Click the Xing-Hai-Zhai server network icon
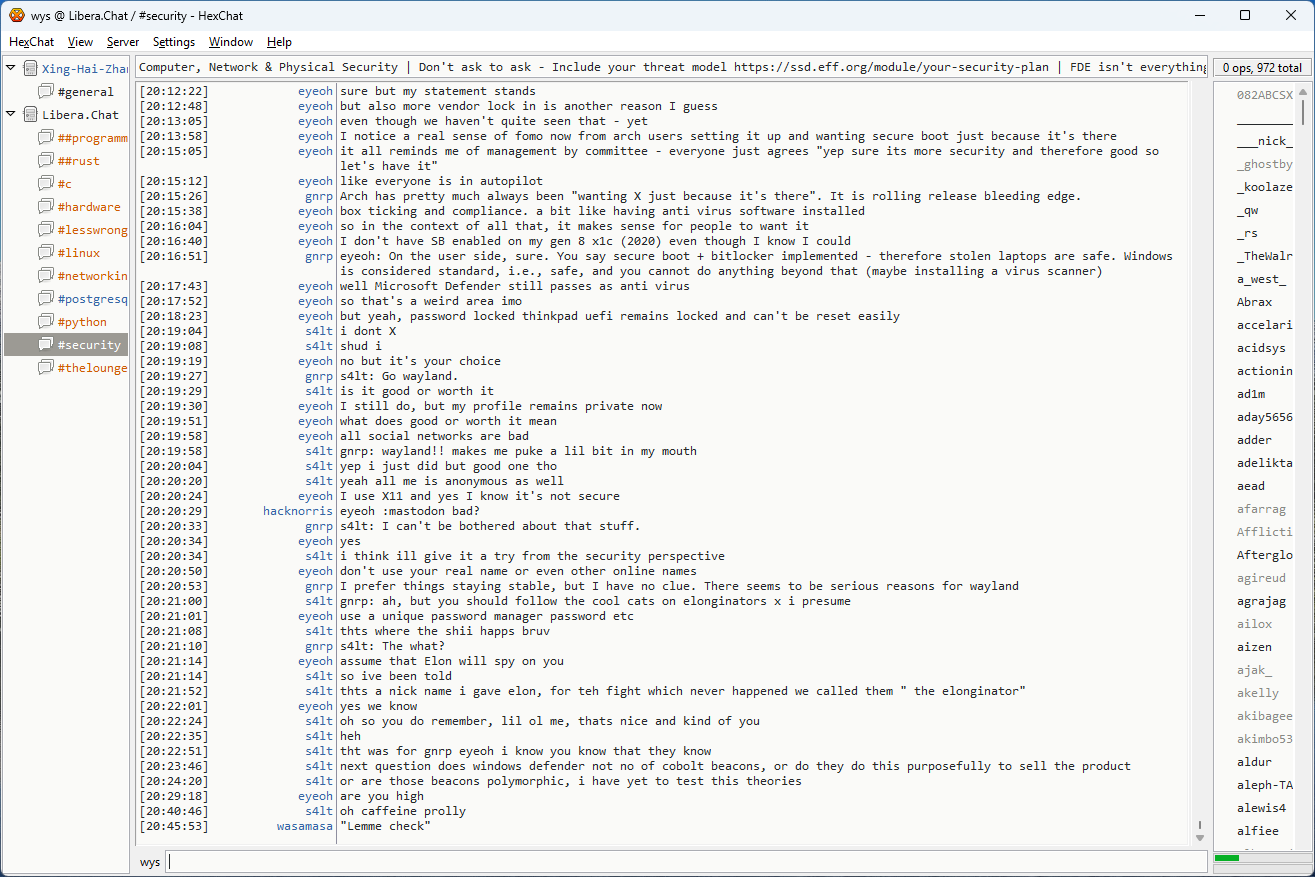The height and width of the screenshot is (877, 1315). click(30, 68)
